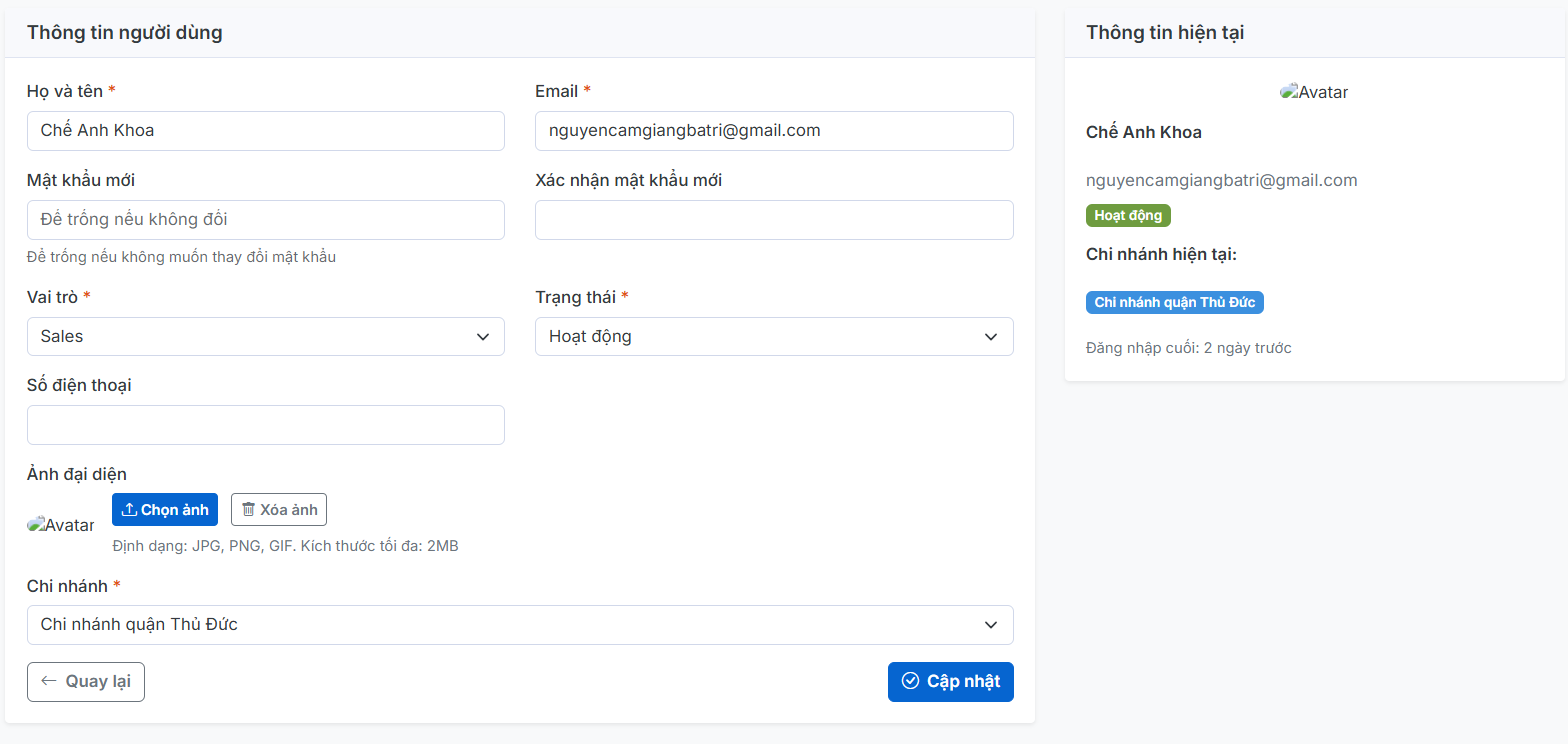Go back with the Quay lại button
1568x744 pixels.
click(x=86, y=682)
